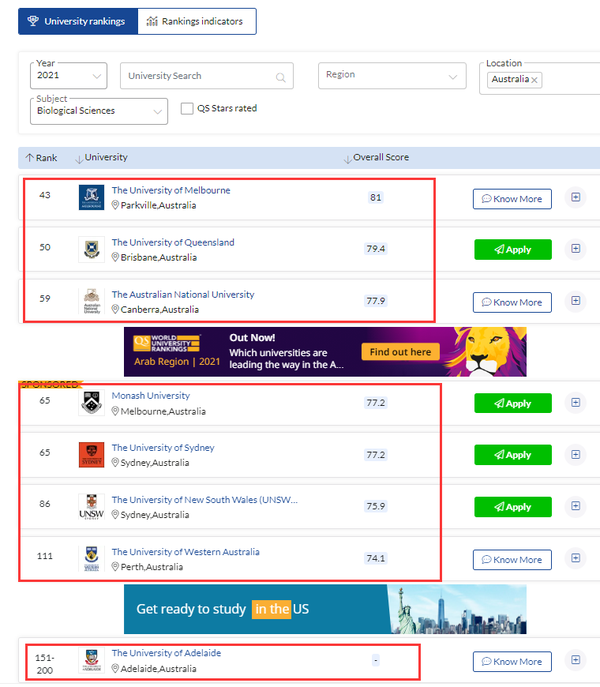Viewport: 600px width, 687px height.
Task: Open The University of Melbourne link
Action: (x=171, y=190)
